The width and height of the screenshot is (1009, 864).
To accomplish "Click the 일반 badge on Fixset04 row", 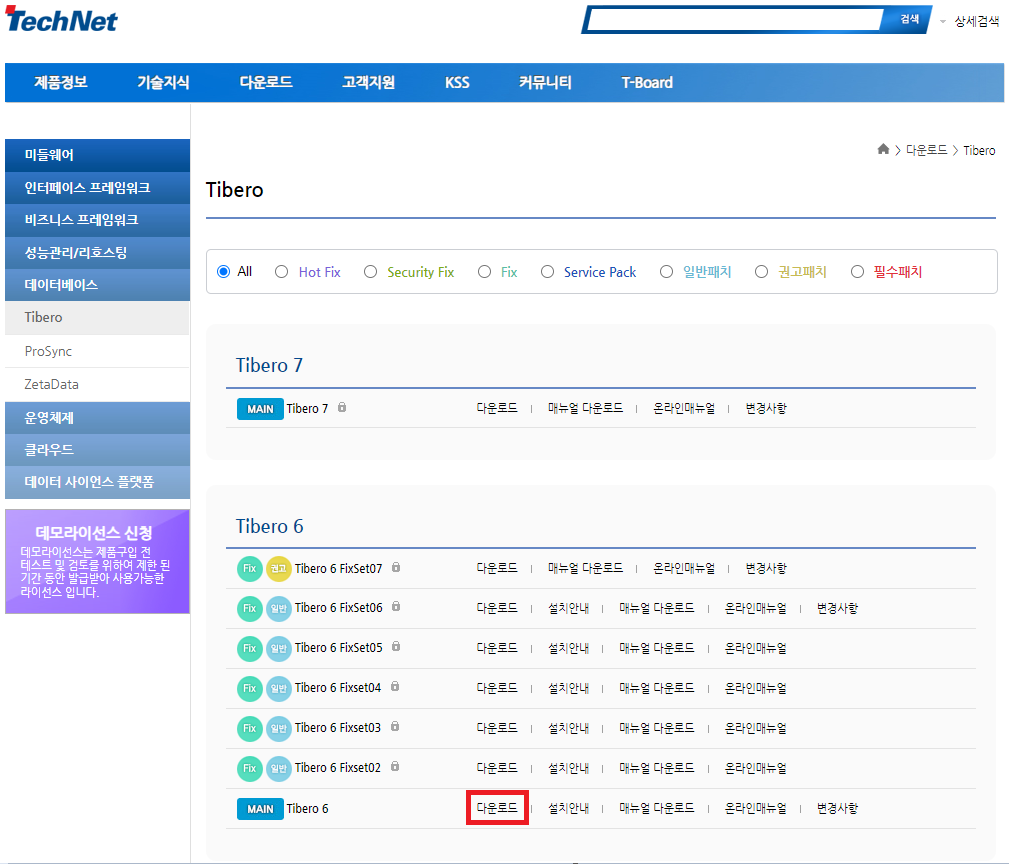I will [279, 688].
